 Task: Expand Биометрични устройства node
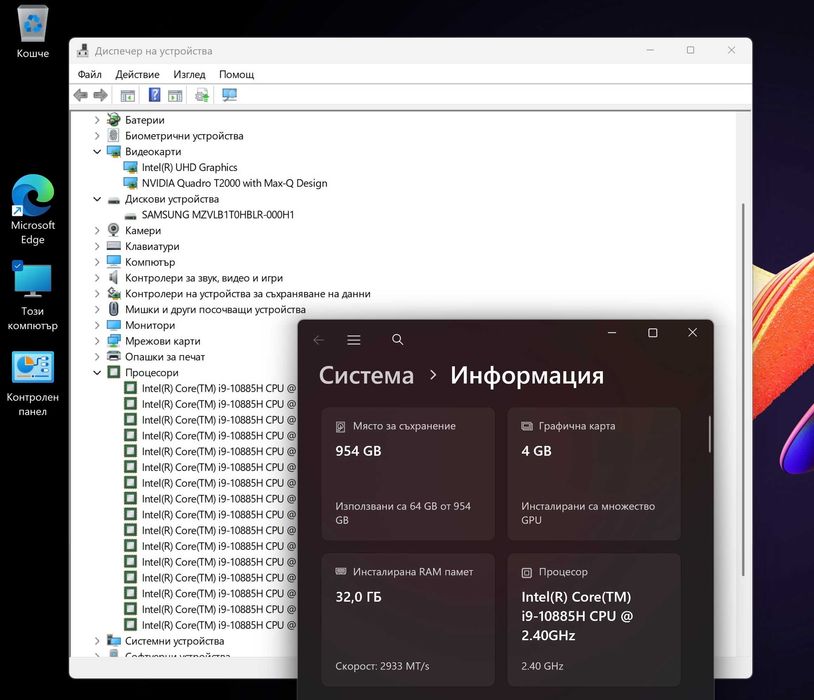click(x=97, y=136)
